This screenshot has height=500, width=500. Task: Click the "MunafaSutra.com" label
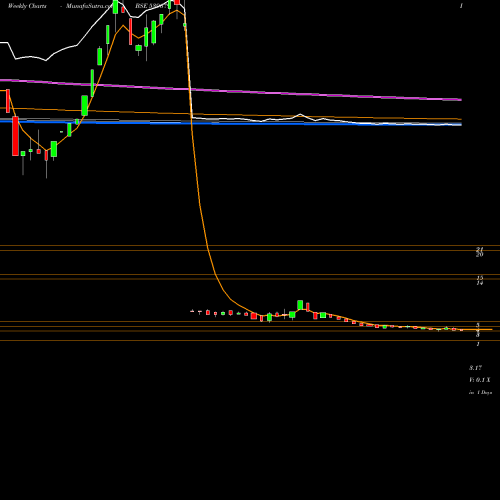(x=90, y=6)
